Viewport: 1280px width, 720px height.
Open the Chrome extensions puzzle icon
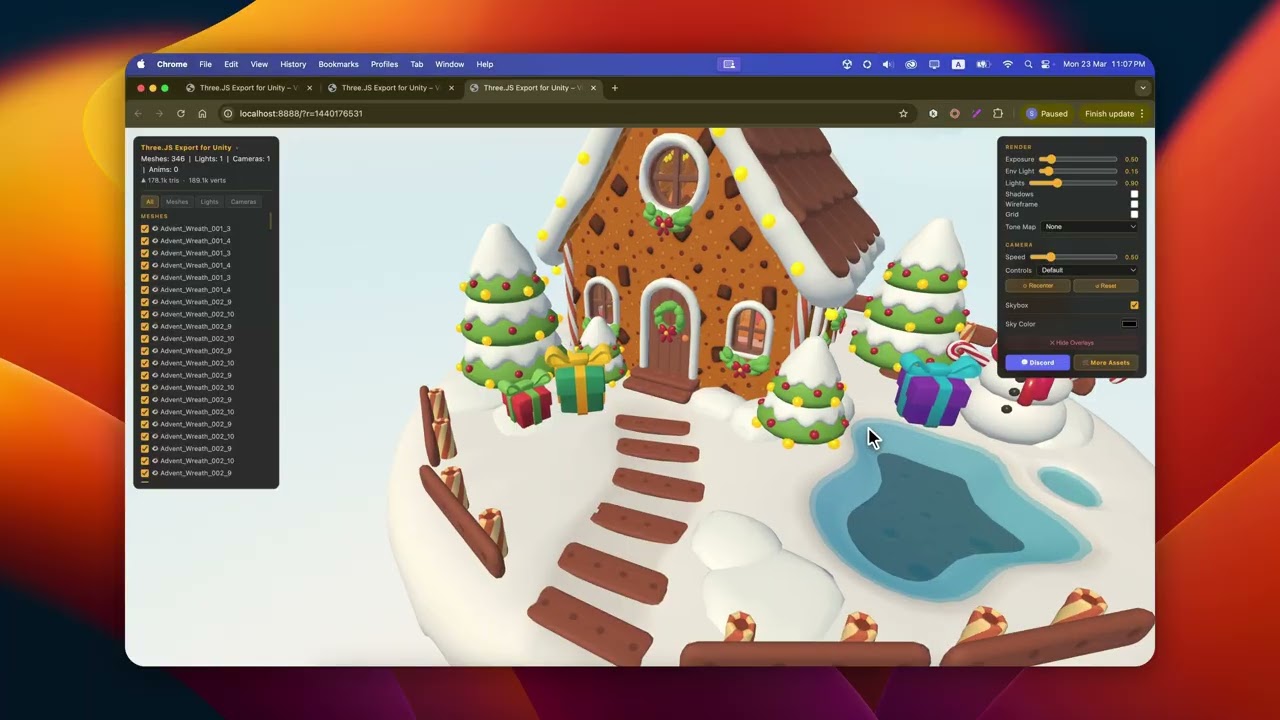(x=998, y=114)
